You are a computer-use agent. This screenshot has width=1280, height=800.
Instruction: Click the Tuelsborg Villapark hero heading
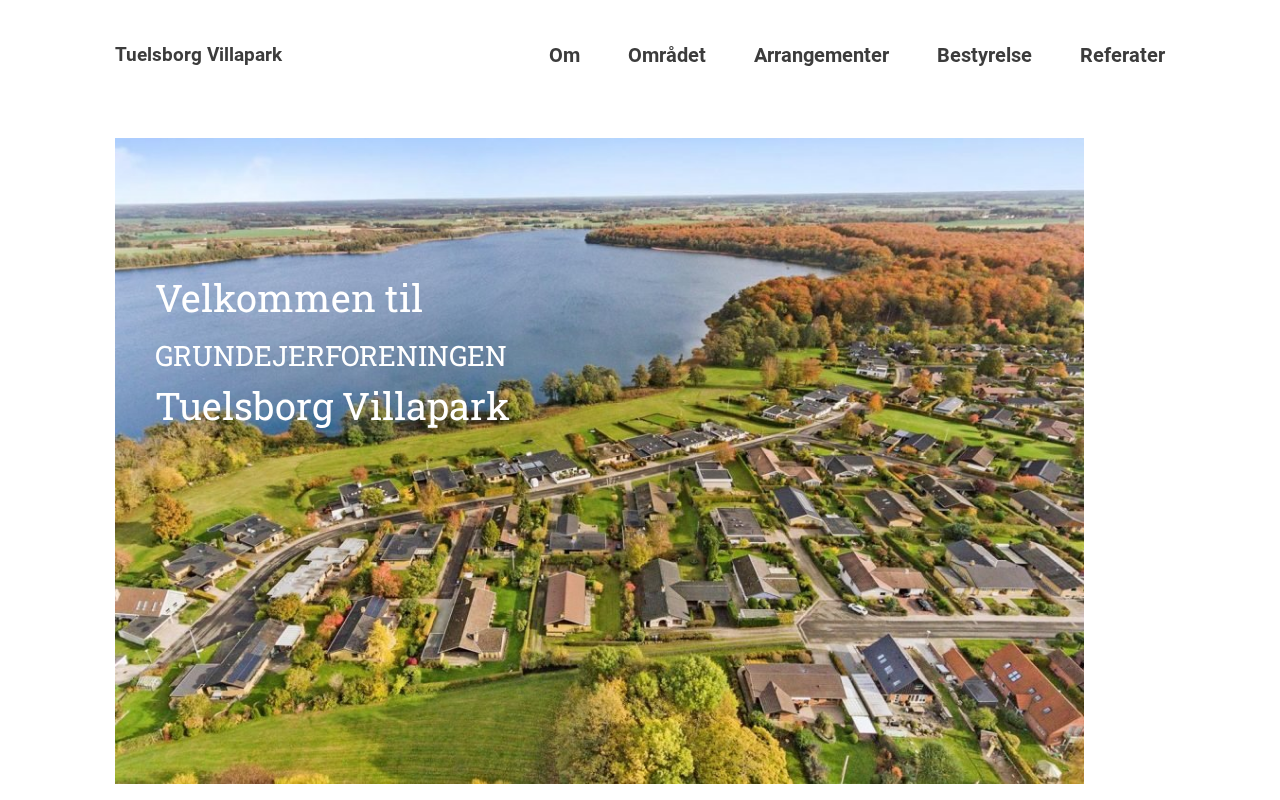(332, 406)
